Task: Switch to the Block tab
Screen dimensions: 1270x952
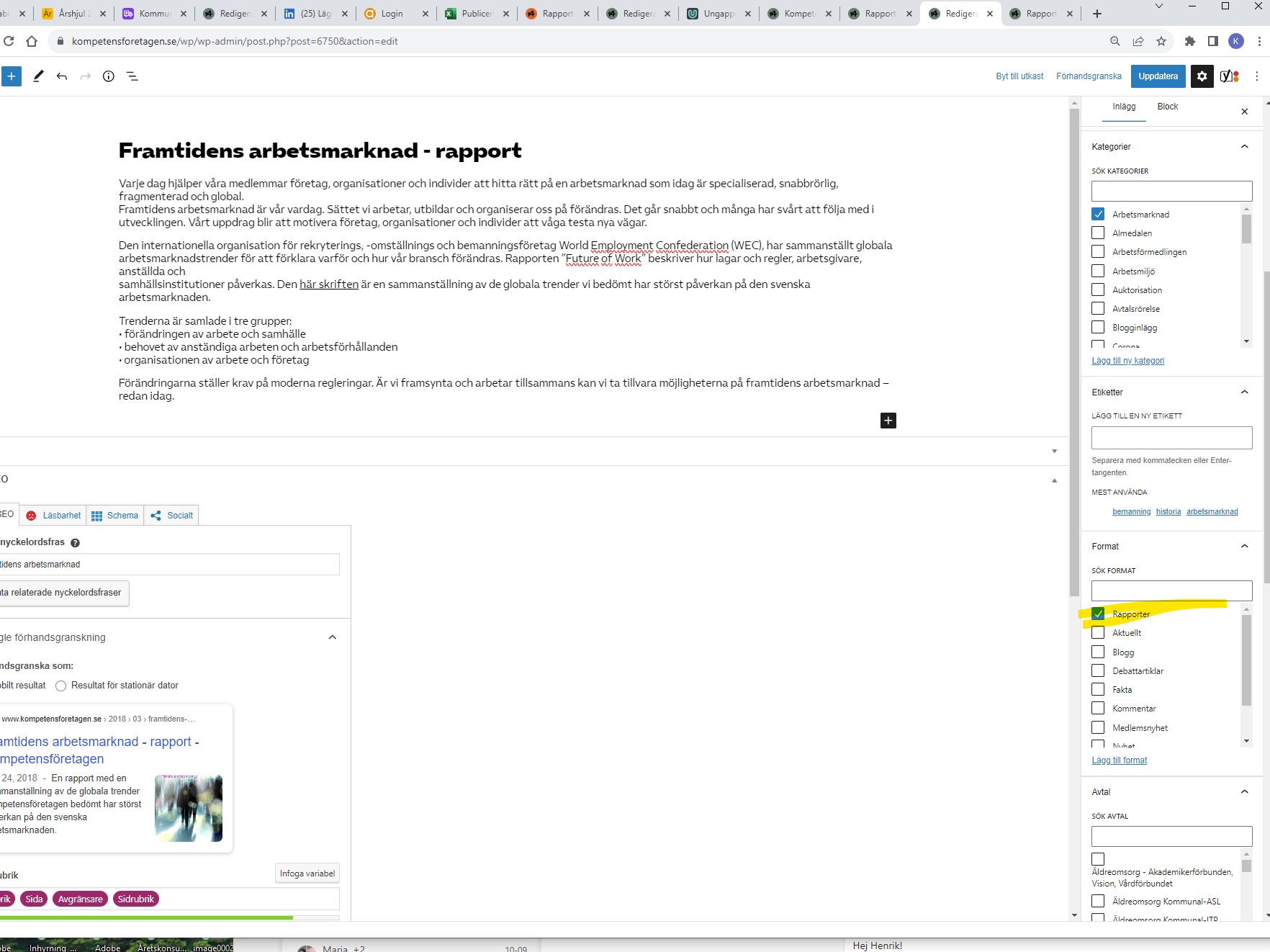Action: [1167, 107]
